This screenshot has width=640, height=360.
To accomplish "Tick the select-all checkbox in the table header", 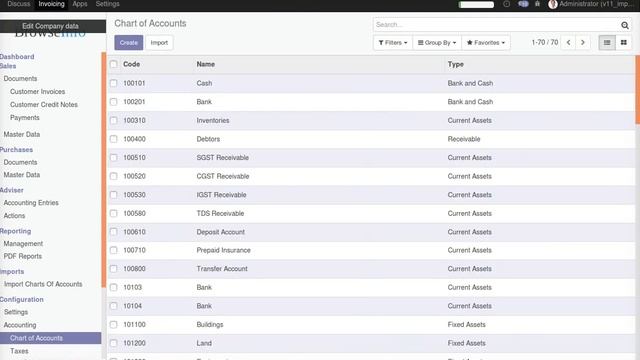I will (x=113, y=64).
